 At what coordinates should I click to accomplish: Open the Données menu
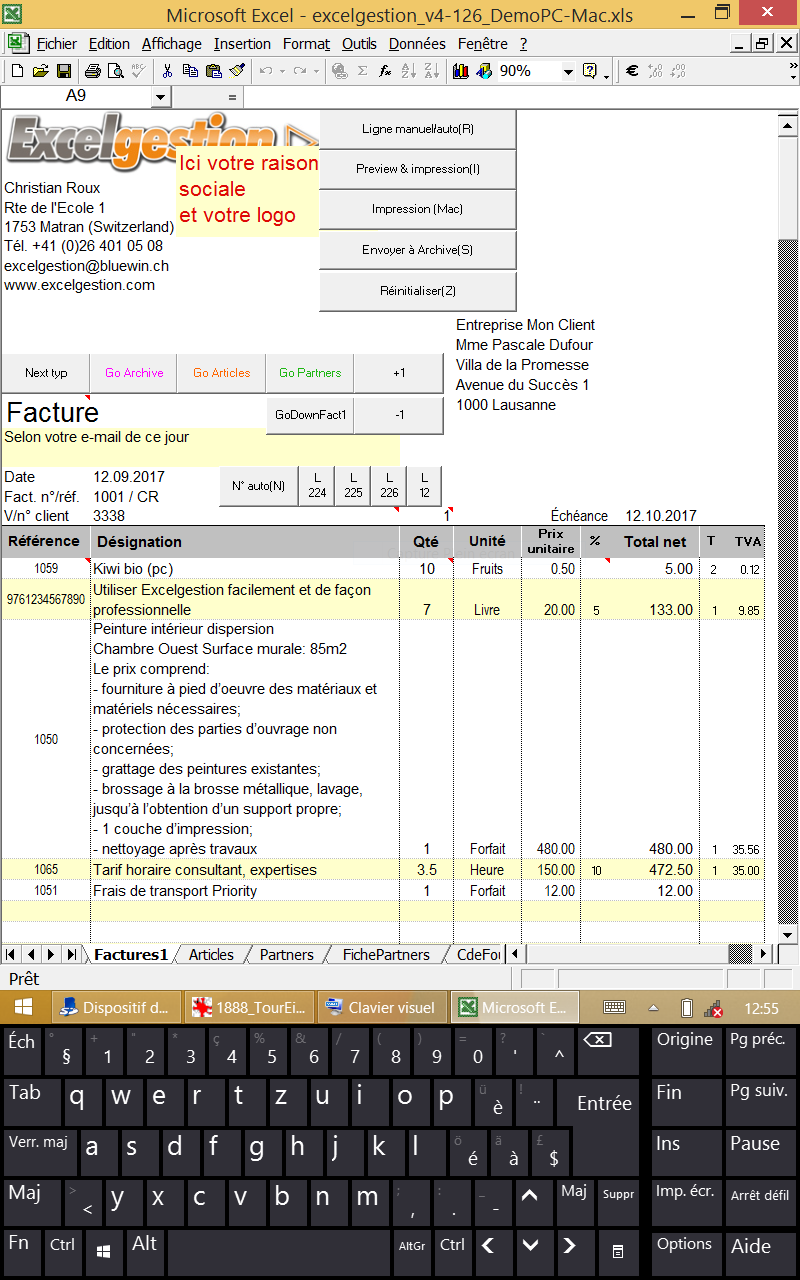[x=417, y=44]
